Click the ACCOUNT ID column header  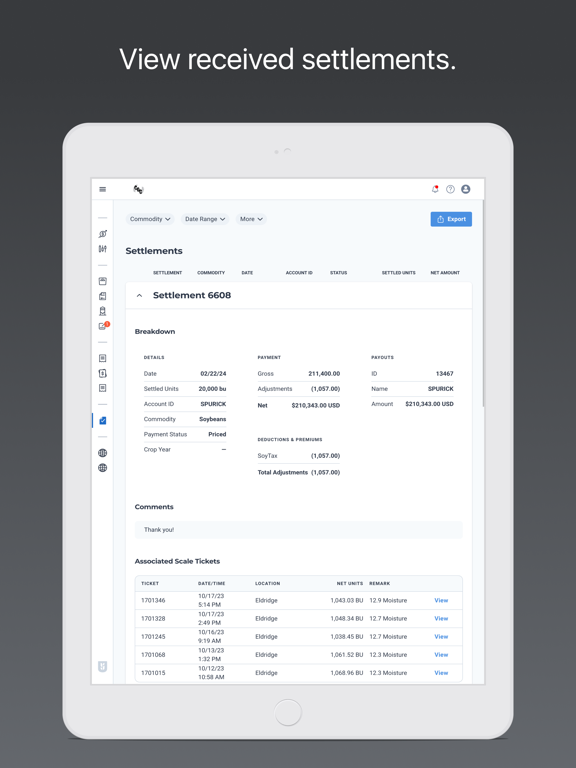(299, 273)
